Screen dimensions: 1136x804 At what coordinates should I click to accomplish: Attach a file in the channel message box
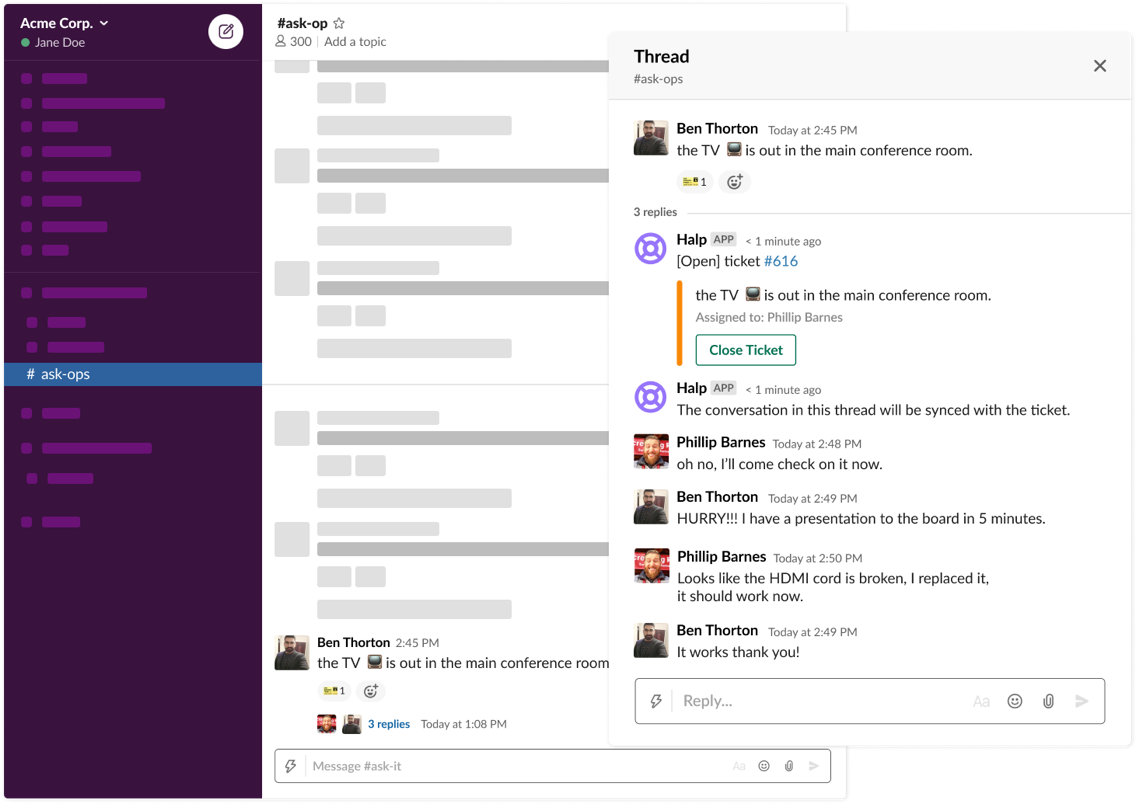point(789,766)
